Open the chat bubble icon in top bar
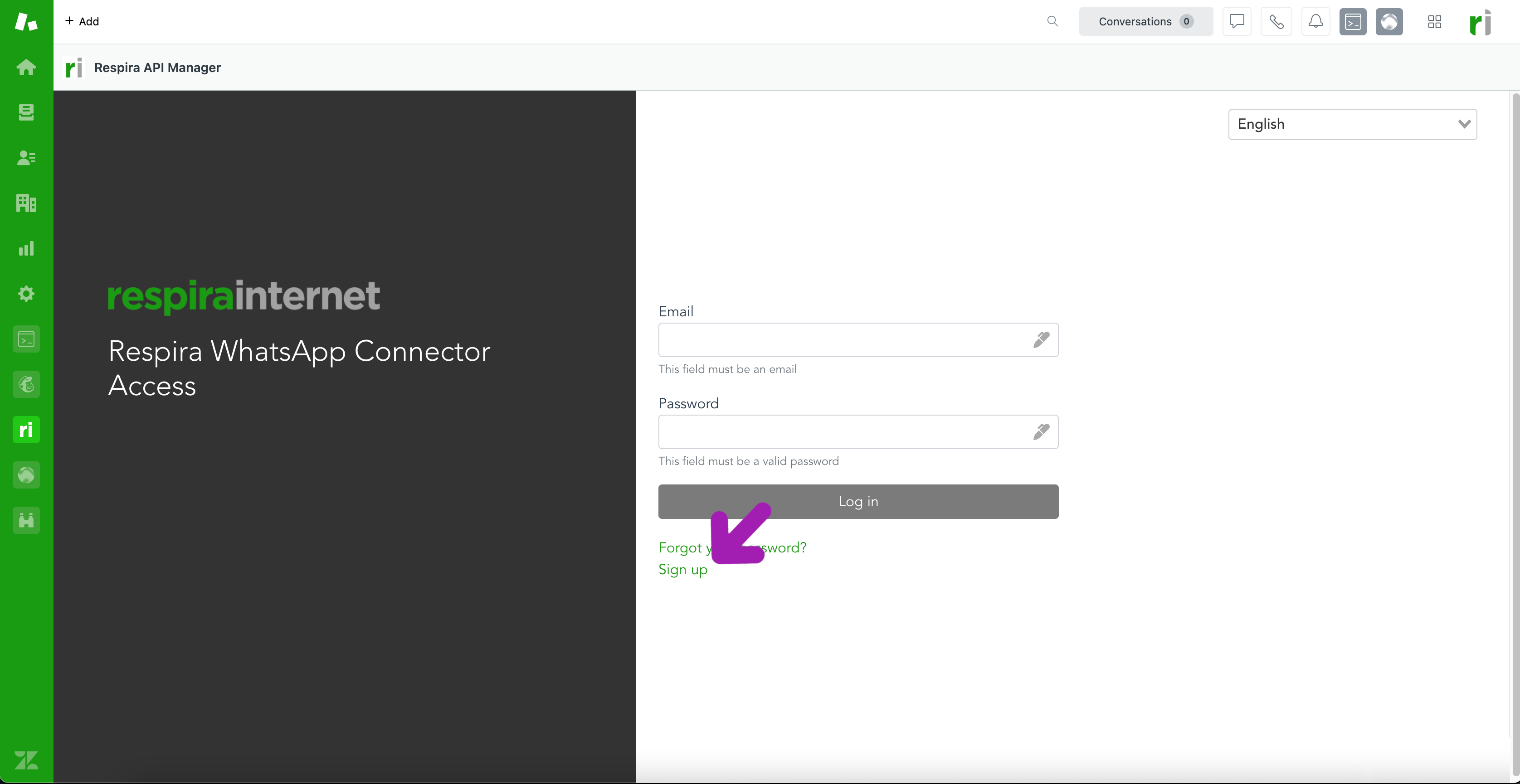This screenshot has width=1520, height=784. point(1237,21)
